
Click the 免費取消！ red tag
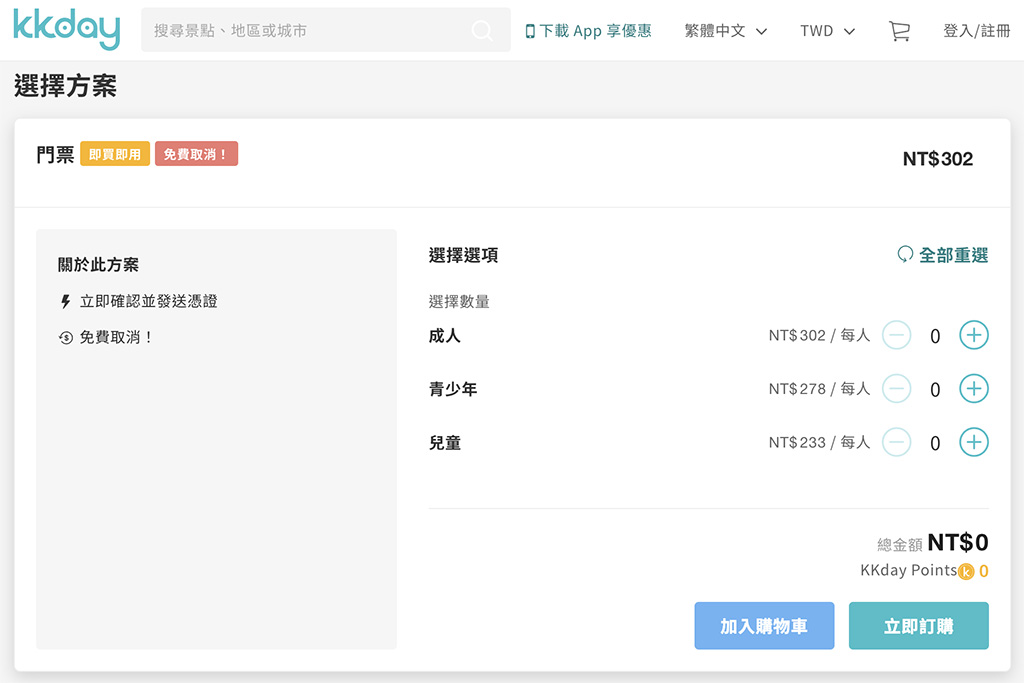coord(197,154)
